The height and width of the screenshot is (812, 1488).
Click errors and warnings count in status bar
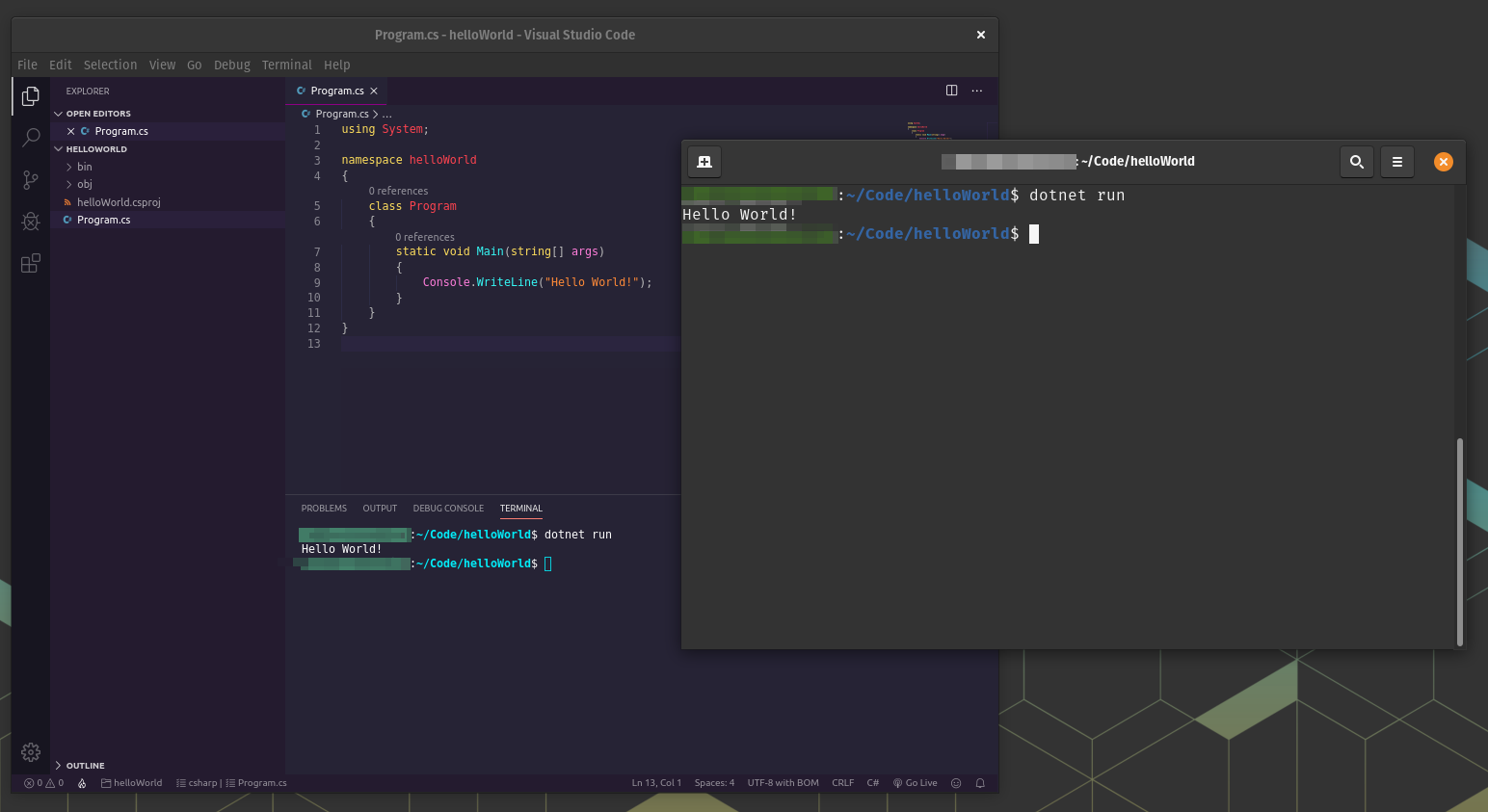44,783
